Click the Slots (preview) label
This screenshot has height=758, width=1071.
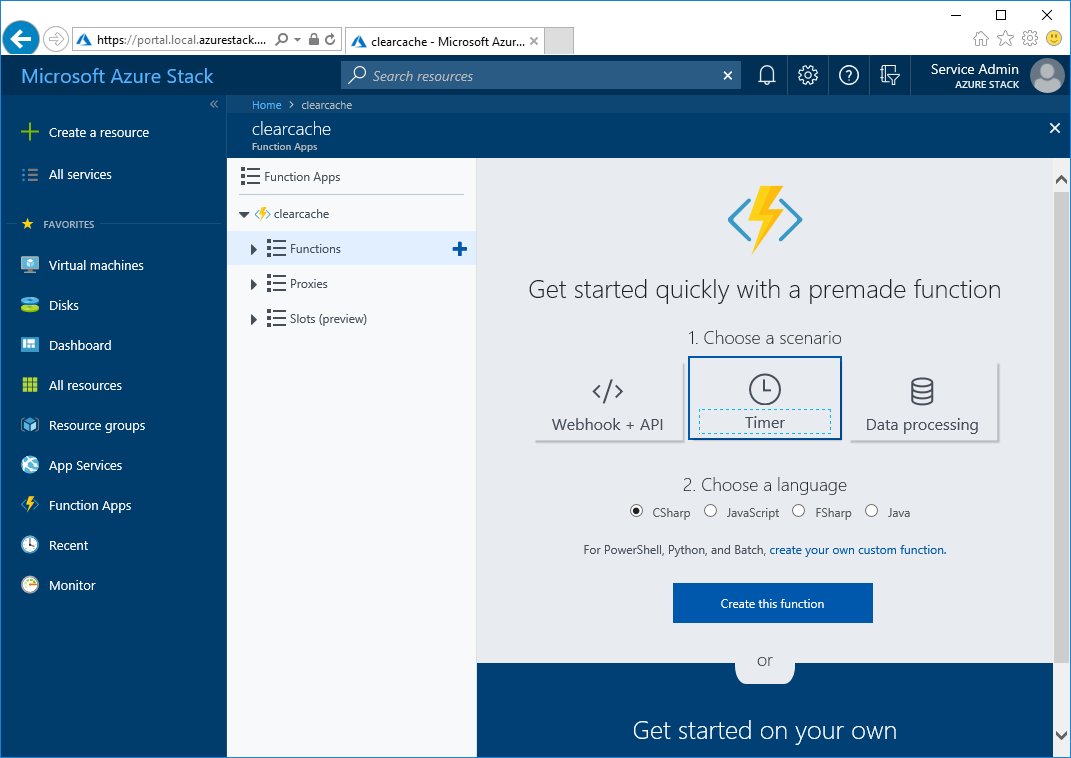click(x=328, y=319)
